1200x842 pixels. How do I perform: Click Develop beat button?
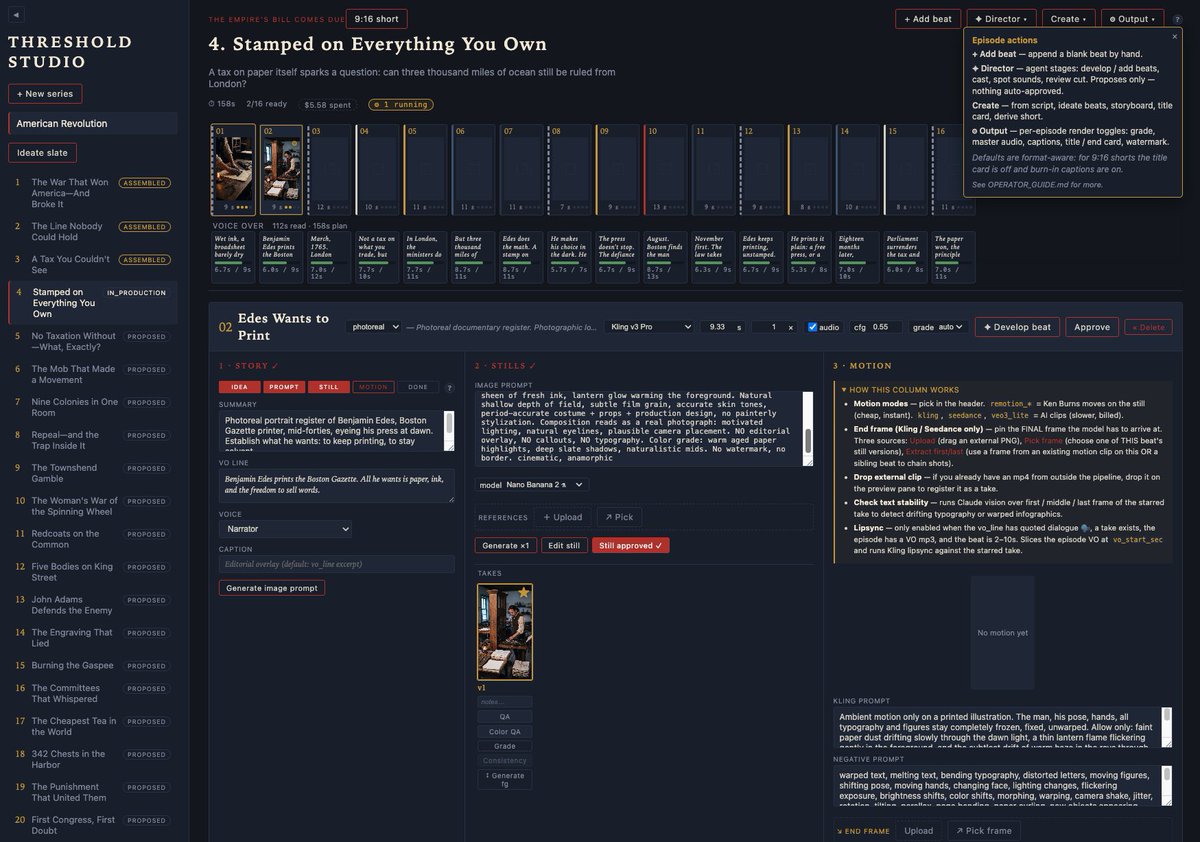1017,327
